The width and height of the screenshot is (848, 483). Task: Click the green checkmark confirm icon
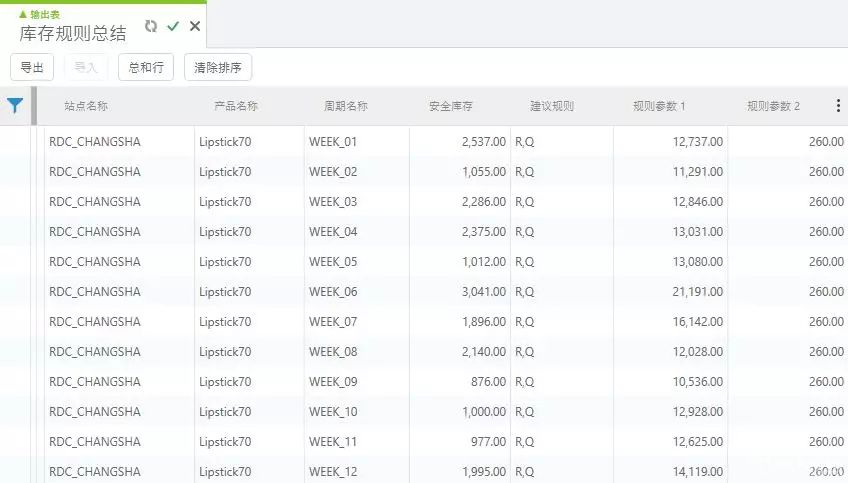[173, 26]
